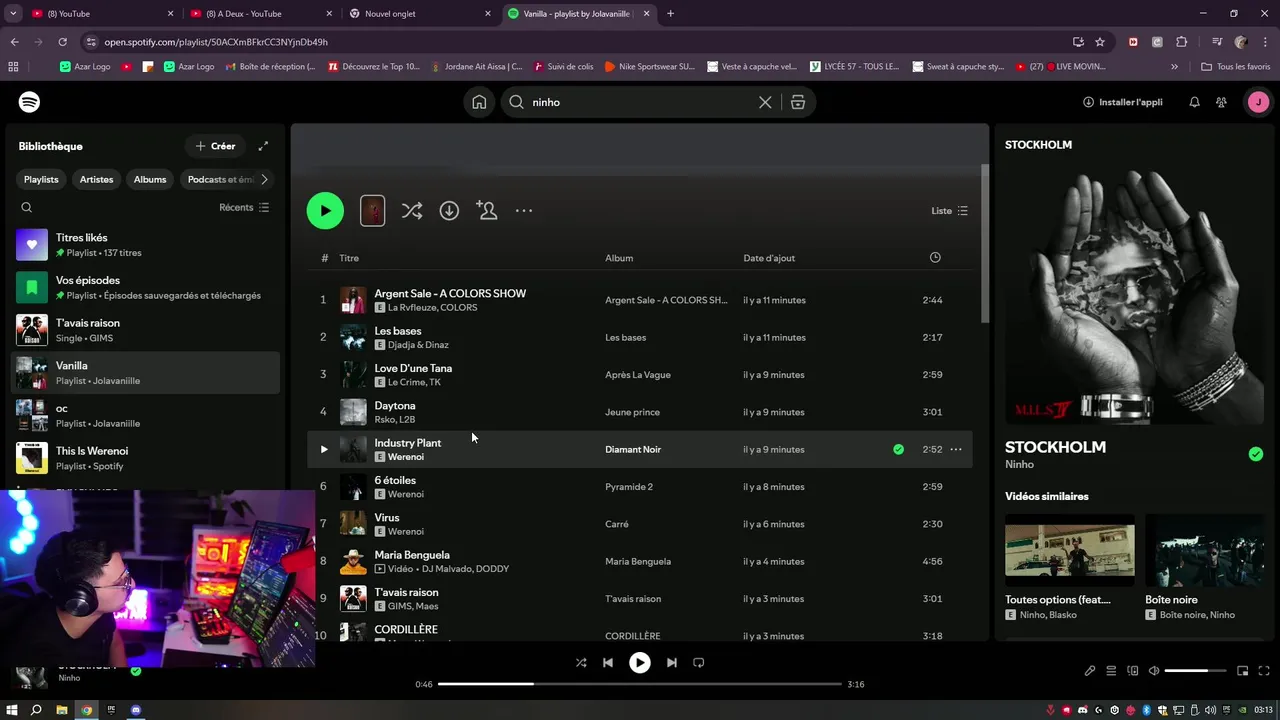Toggle playlist shuffle icon
Viewport: 1280px width, 720px height.
click(x=412, y=211)
